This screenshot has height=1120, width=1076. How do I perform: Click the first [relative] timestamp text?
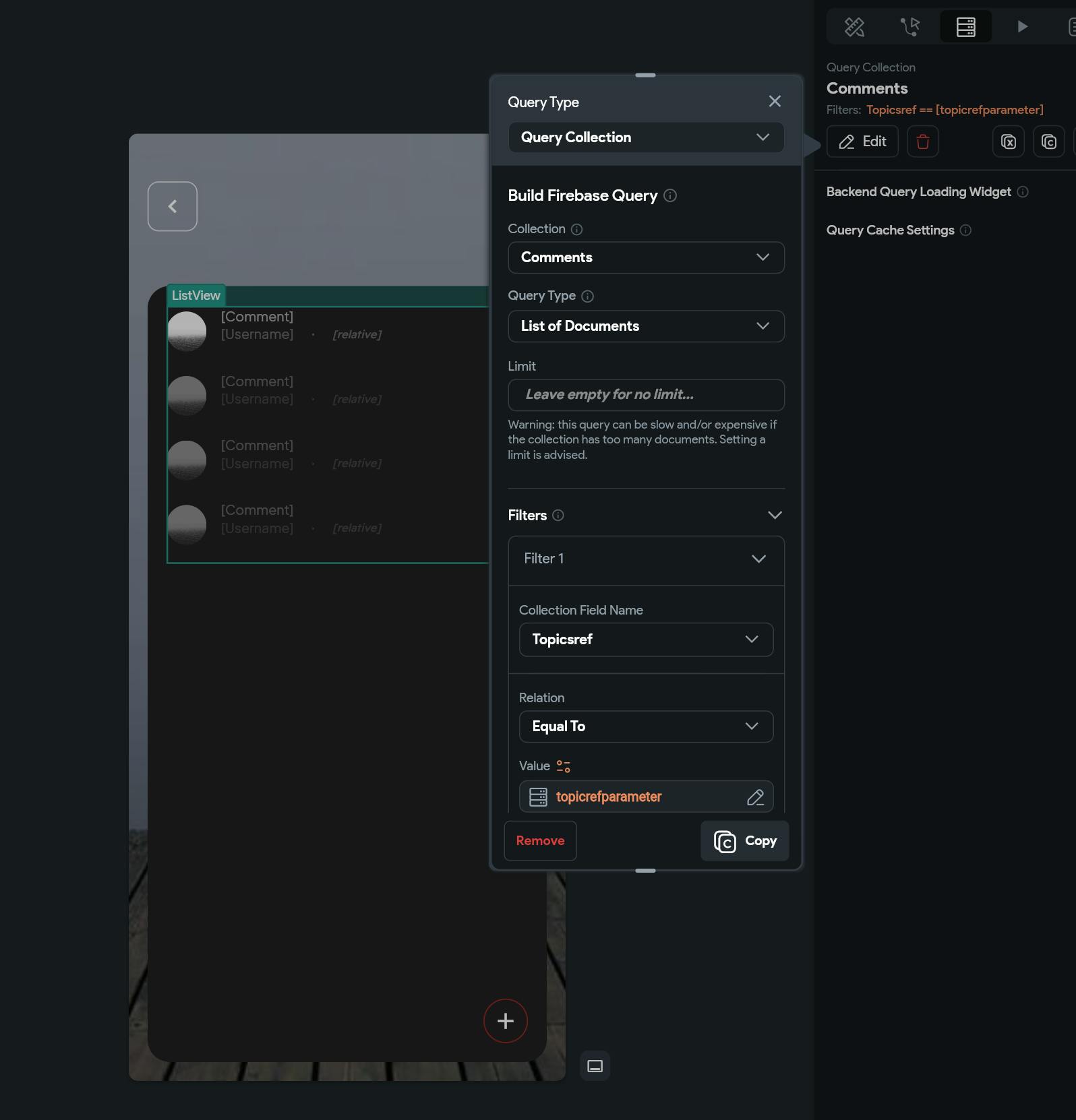(x=357, y=335)
